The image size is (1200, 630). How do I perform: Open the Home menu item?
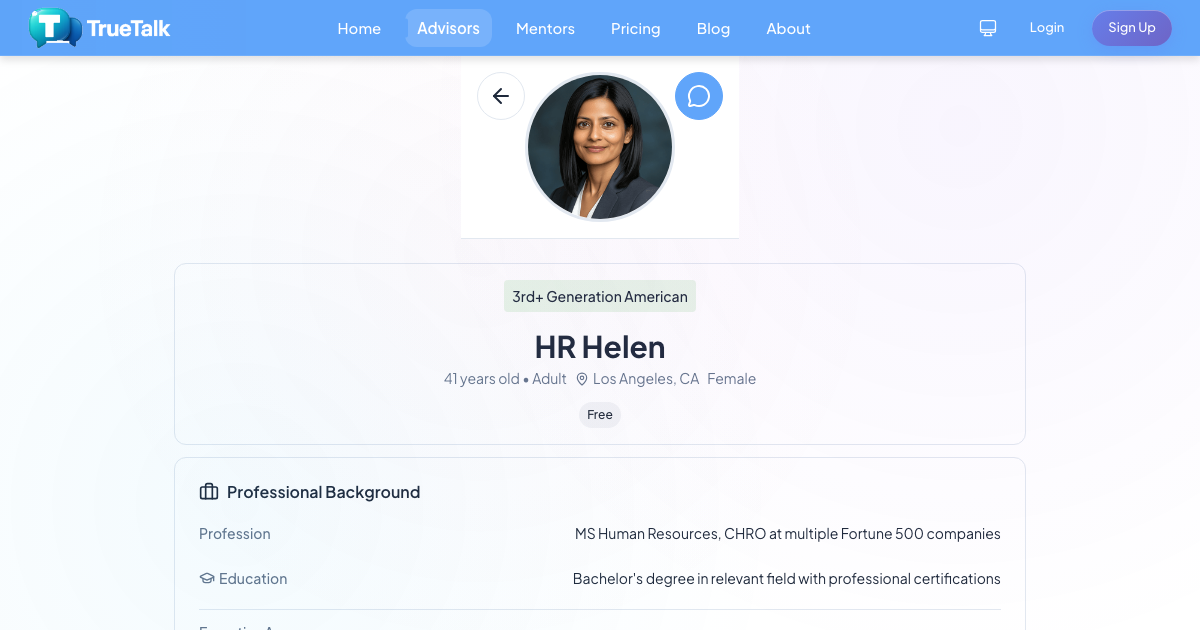point(359,28)
